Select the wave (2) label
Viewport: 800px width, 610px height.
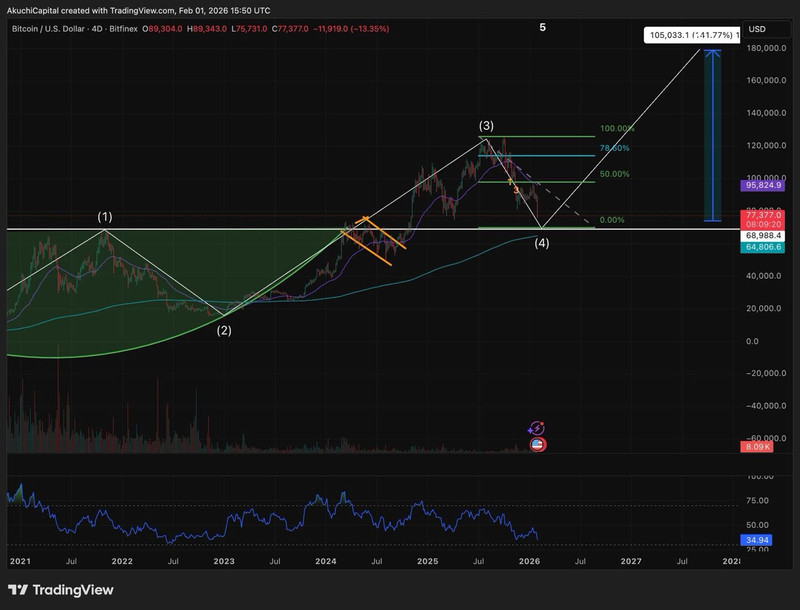(x=224, y=330)
